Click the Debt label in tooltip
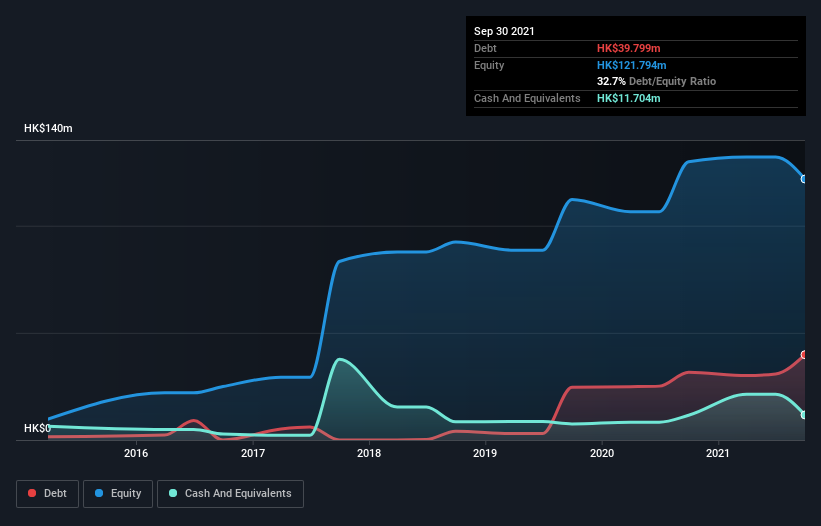The height and width of the screenshot is (526, 821). click(485, 48)
